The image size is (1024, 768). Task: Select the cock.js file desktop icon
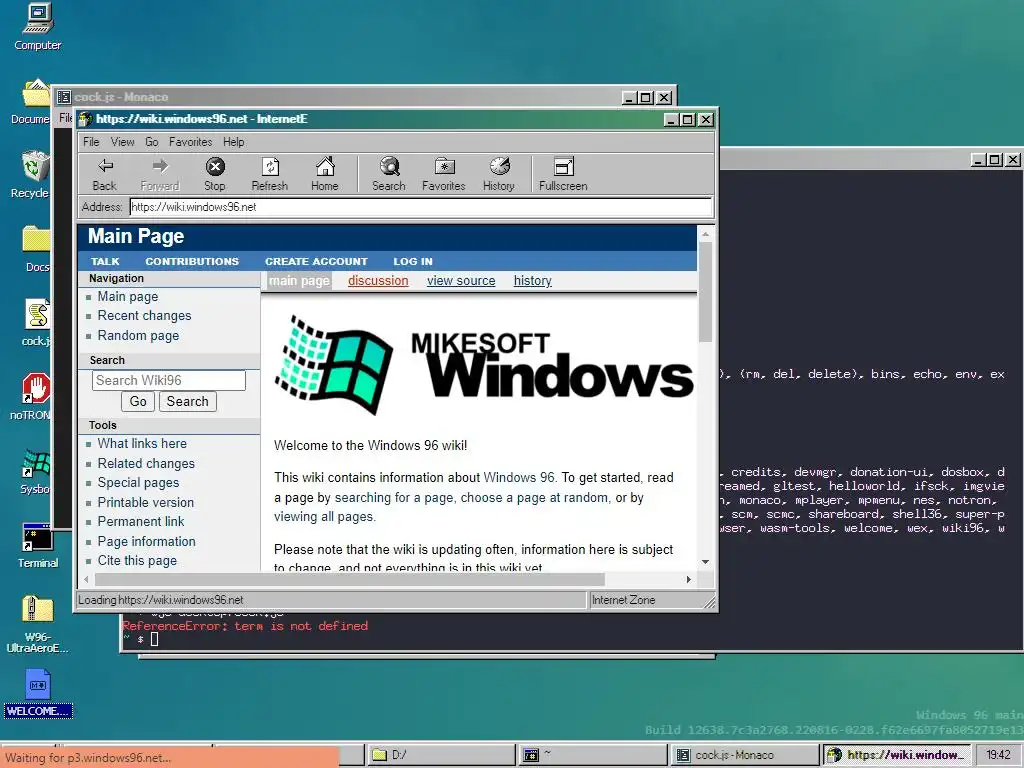pos(37,323)
